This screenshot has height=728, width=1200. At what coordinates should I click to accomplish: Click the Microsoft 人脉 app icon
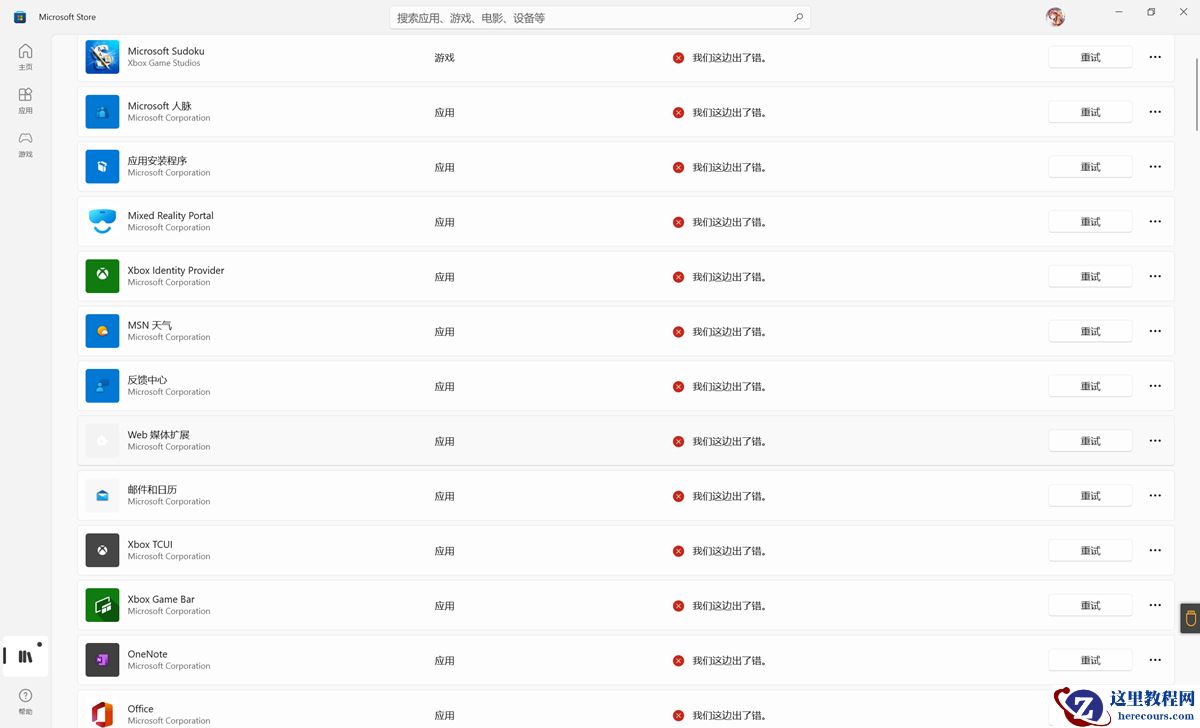tap(102, 112)
